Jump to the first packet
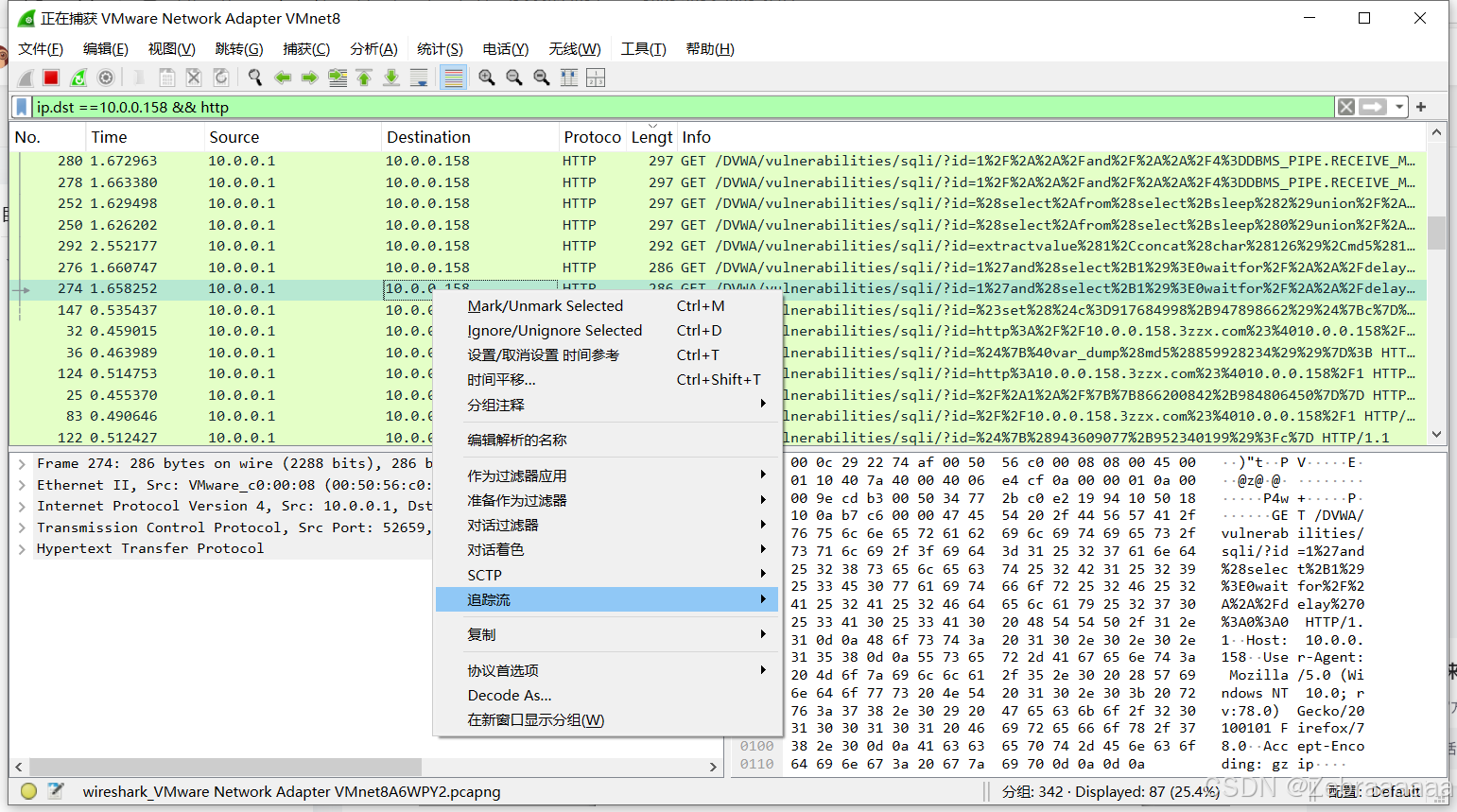 coord(364,78)
